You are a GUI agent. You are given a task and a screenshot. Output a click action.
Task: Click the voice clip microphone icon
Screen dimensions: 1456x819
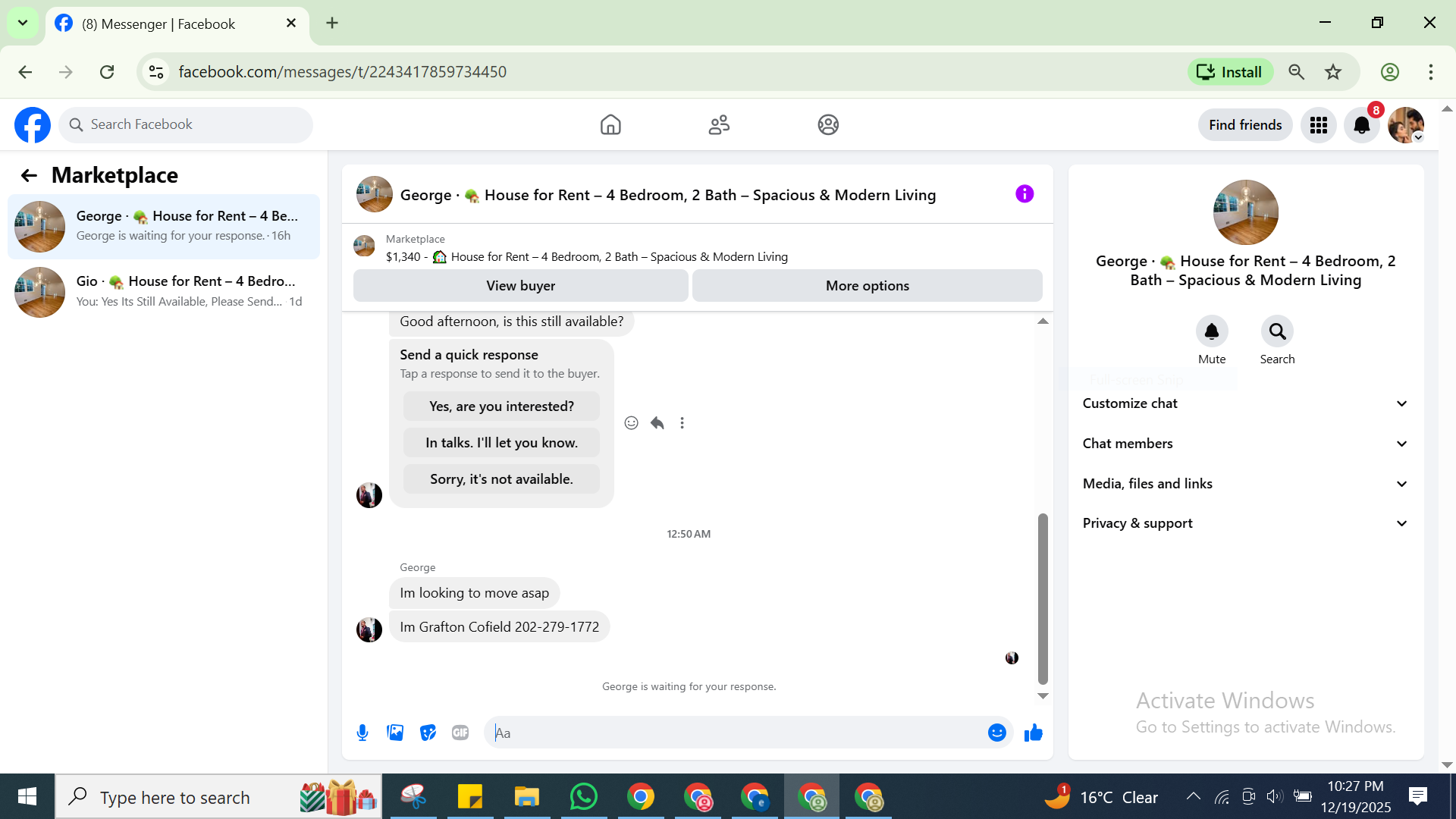click(362, 733)
